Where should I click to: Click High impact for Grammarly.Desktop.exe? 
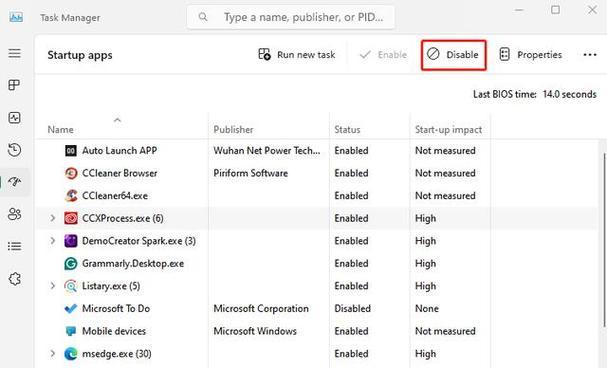pyautogui.click(x=425, y=264)
